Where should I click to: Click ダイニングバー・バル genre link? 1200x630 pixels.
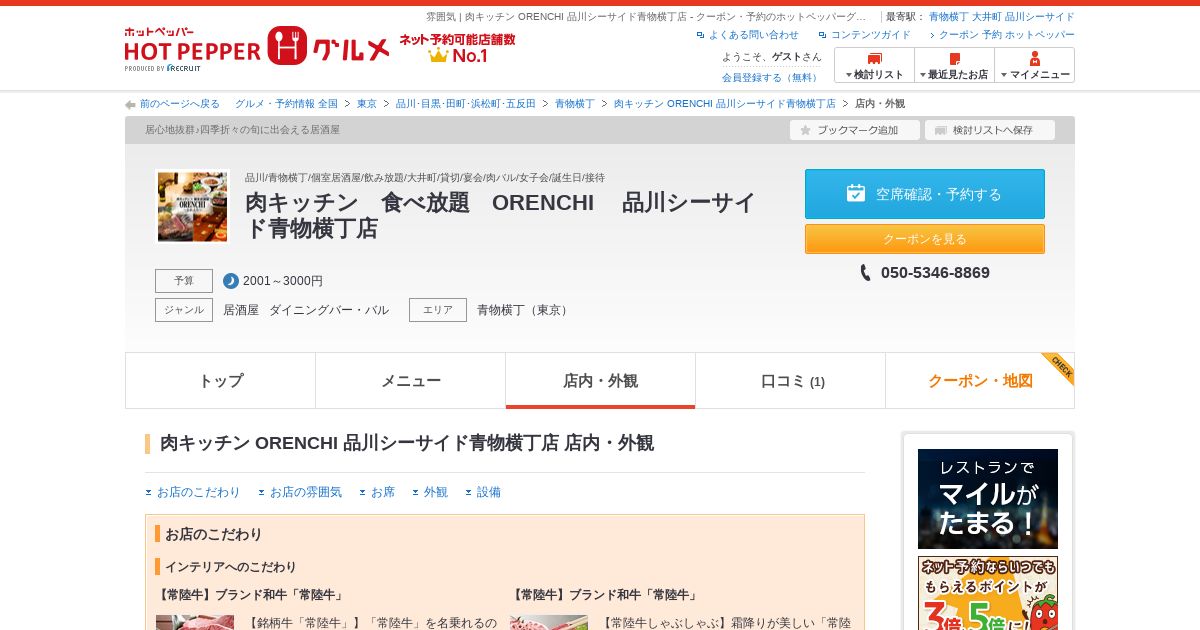(x=329, y=310)
